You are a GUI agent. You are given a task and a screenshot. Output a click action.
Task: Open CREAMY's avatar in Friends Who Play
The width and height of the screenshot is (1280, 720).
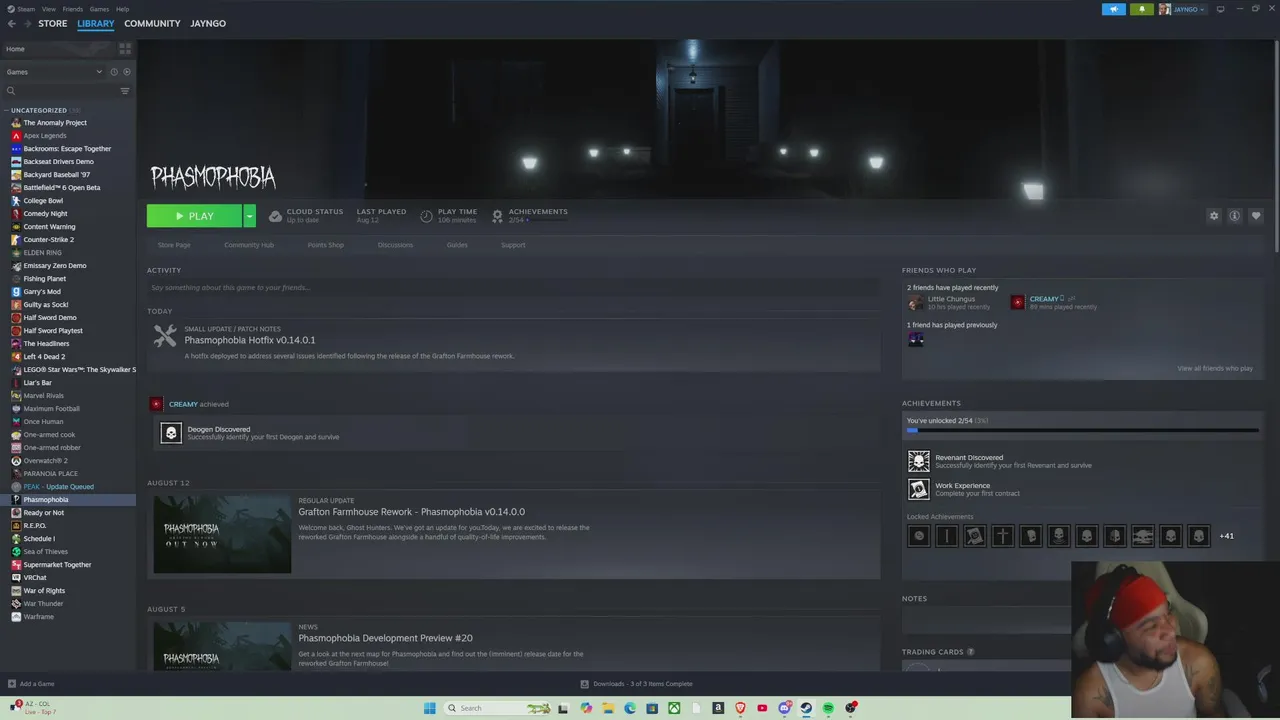pos(1018,302)
